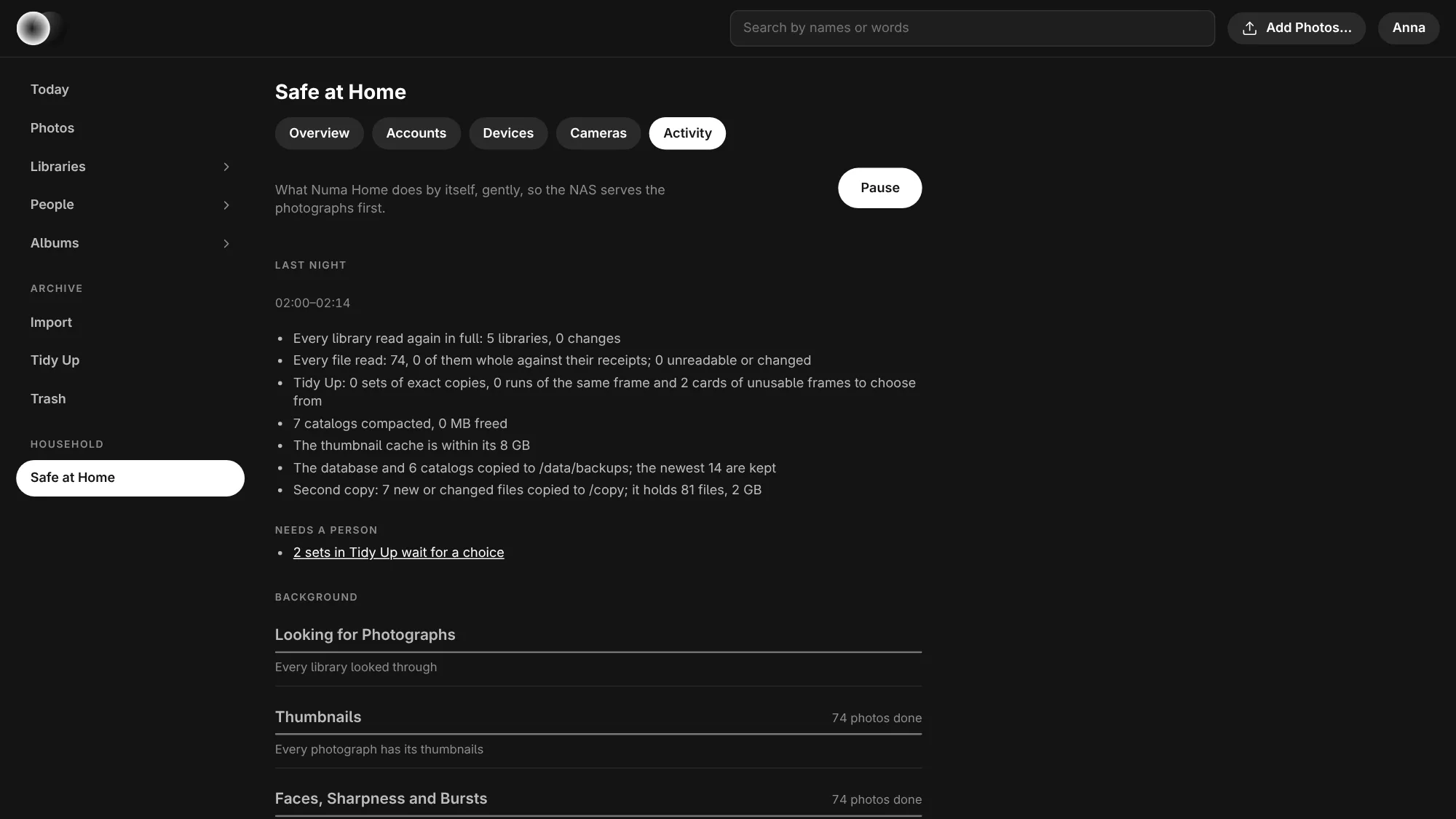
Task: Open the 2 sets in Tidy Up link
Action: click(x=398, y=553)
